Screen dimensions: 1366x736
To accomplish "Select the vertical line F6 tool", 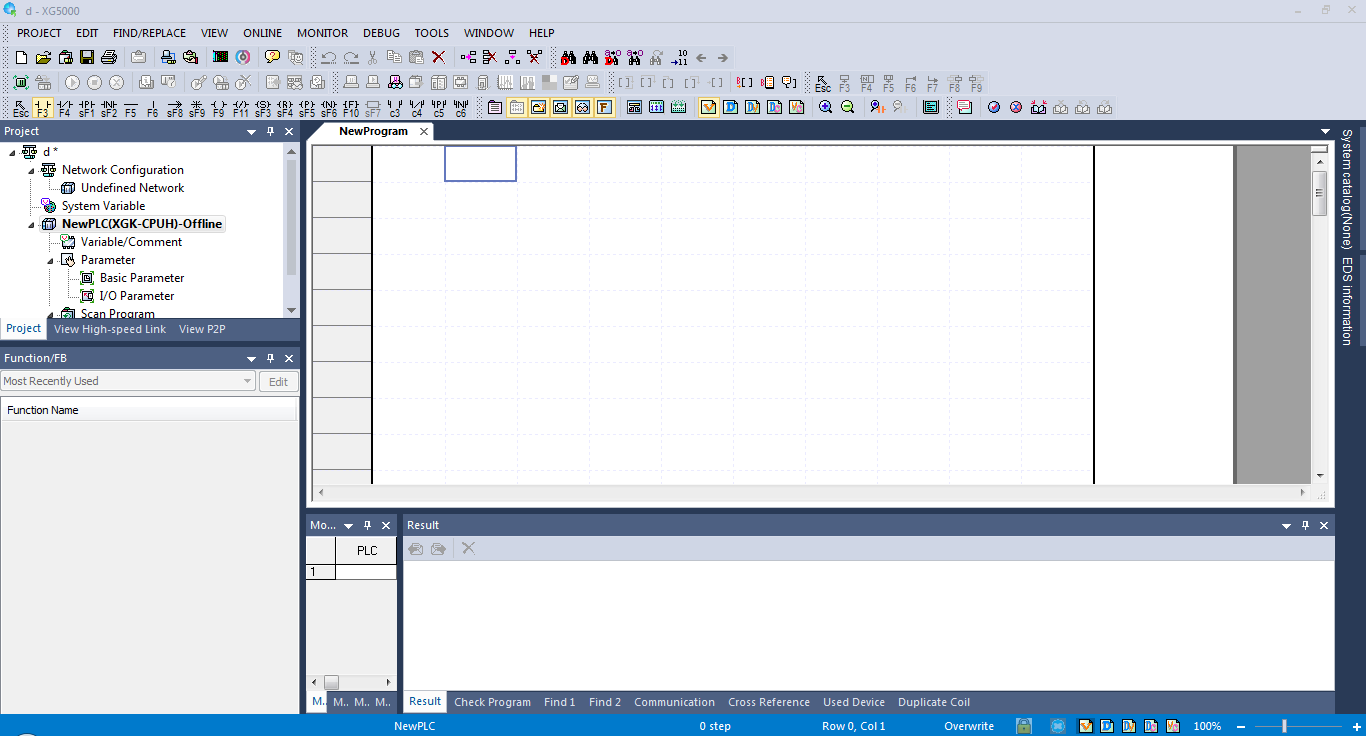I will pyautogui.click(x=153, y=108).
